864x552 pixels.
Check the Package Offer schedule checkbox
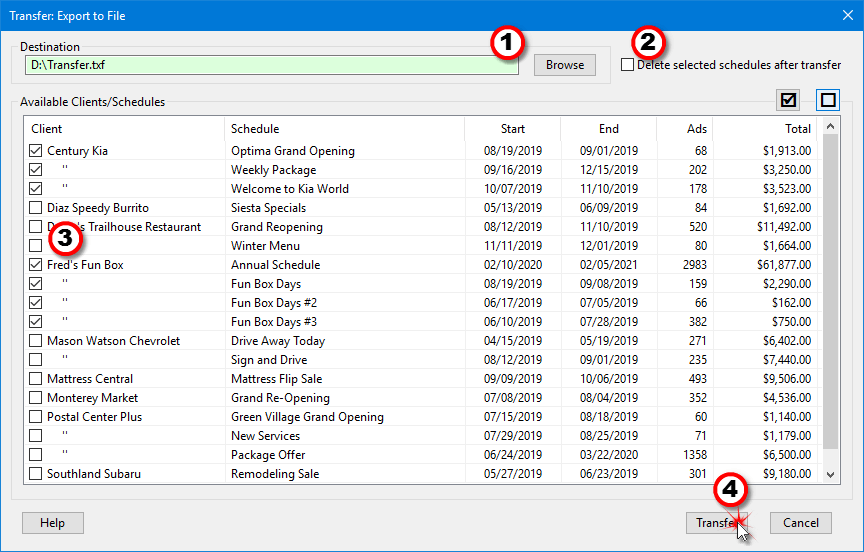[35, 454]
